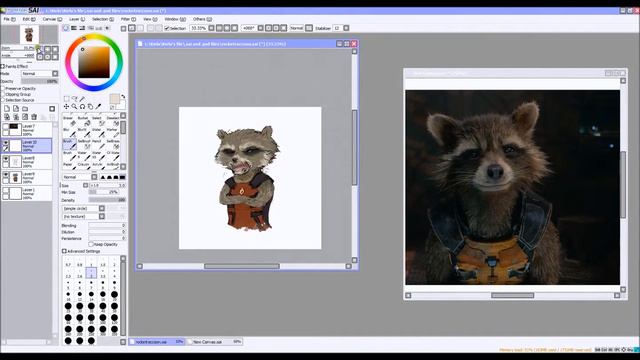Show Layer1 with its eye box
The width and height of the screenshot is (640, 360).
(5, 190)
